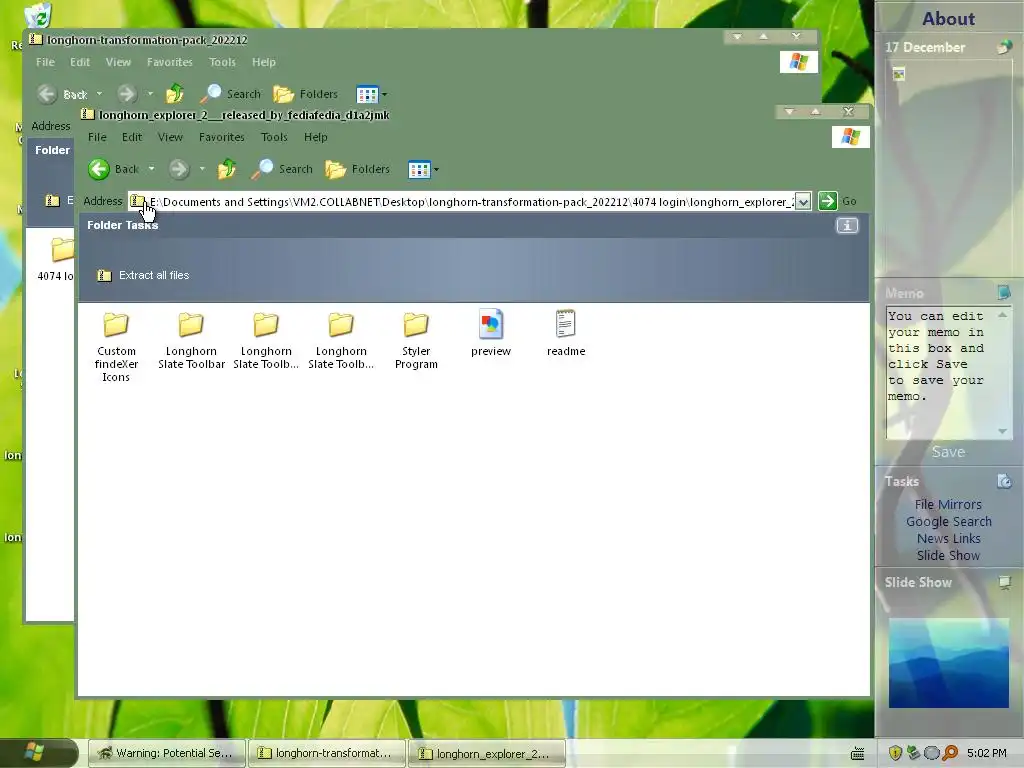The image size is (1024, 768).
Task: Open Edit menu in longhorn_explorer window
Action: pos(132,137)
